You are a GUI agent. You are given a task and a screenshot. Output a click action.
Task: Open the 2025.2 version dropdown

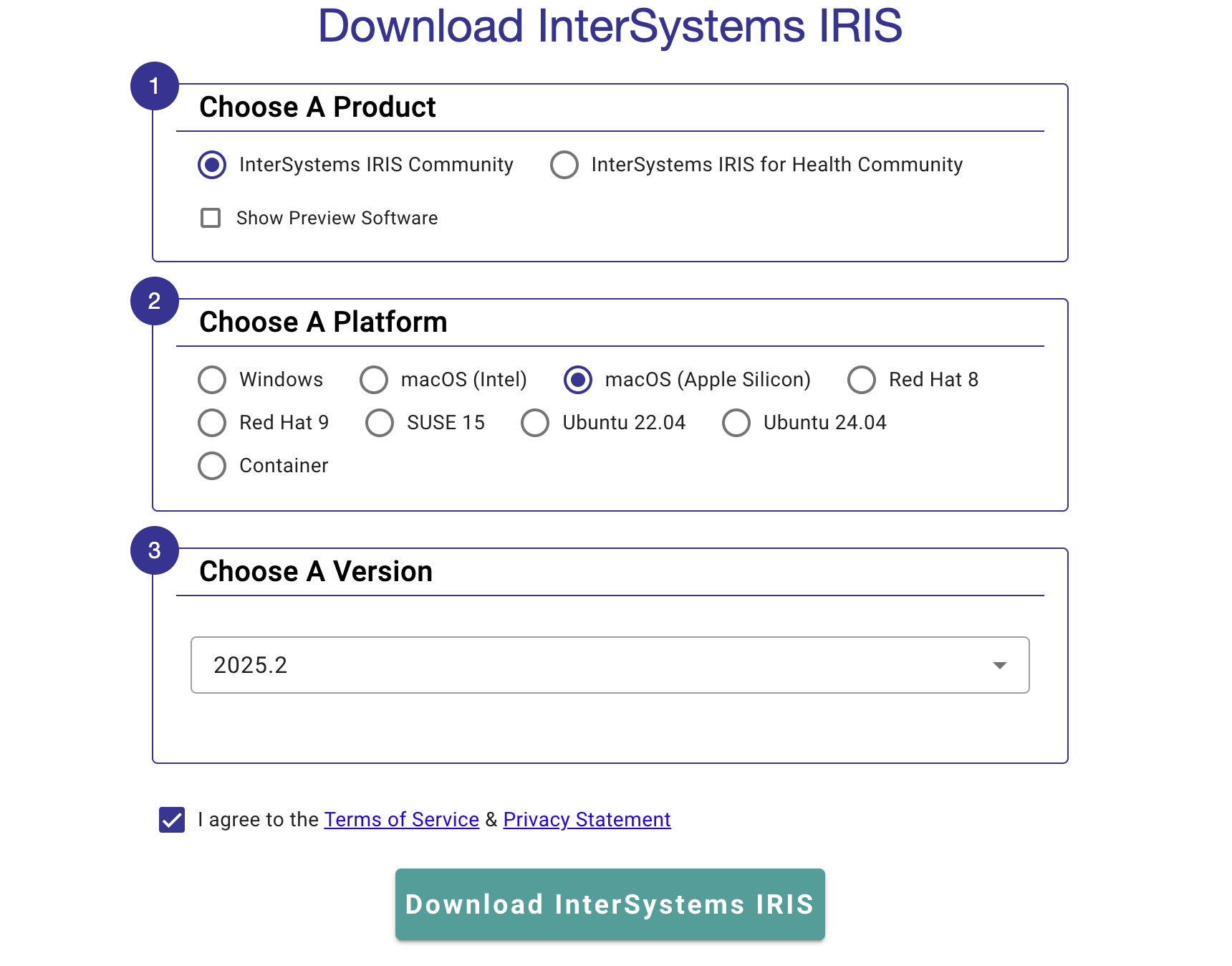pyautogui.click(x=609, y=665)
